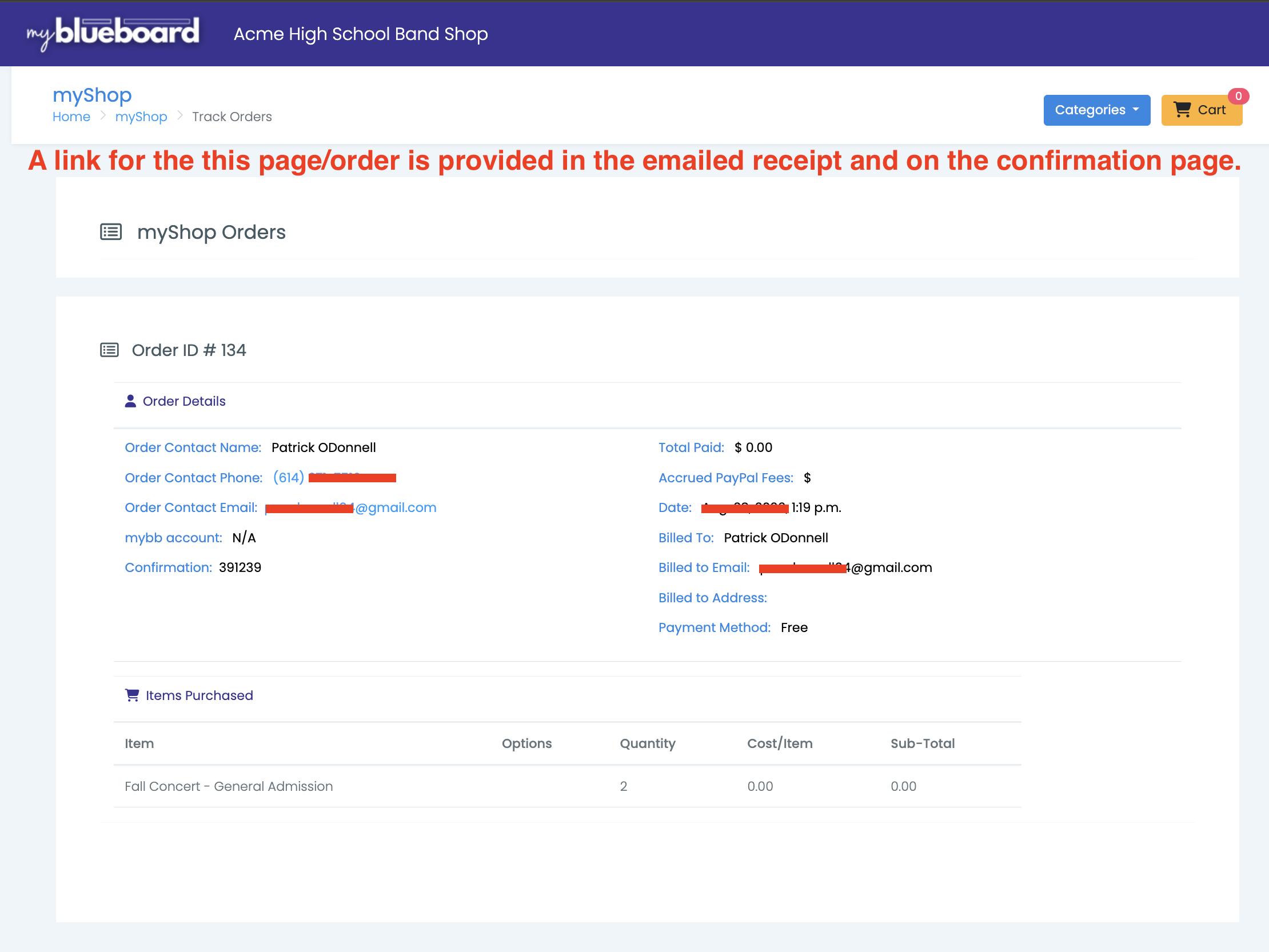Click Fall Concert - General Admission item

coord(229,786)
